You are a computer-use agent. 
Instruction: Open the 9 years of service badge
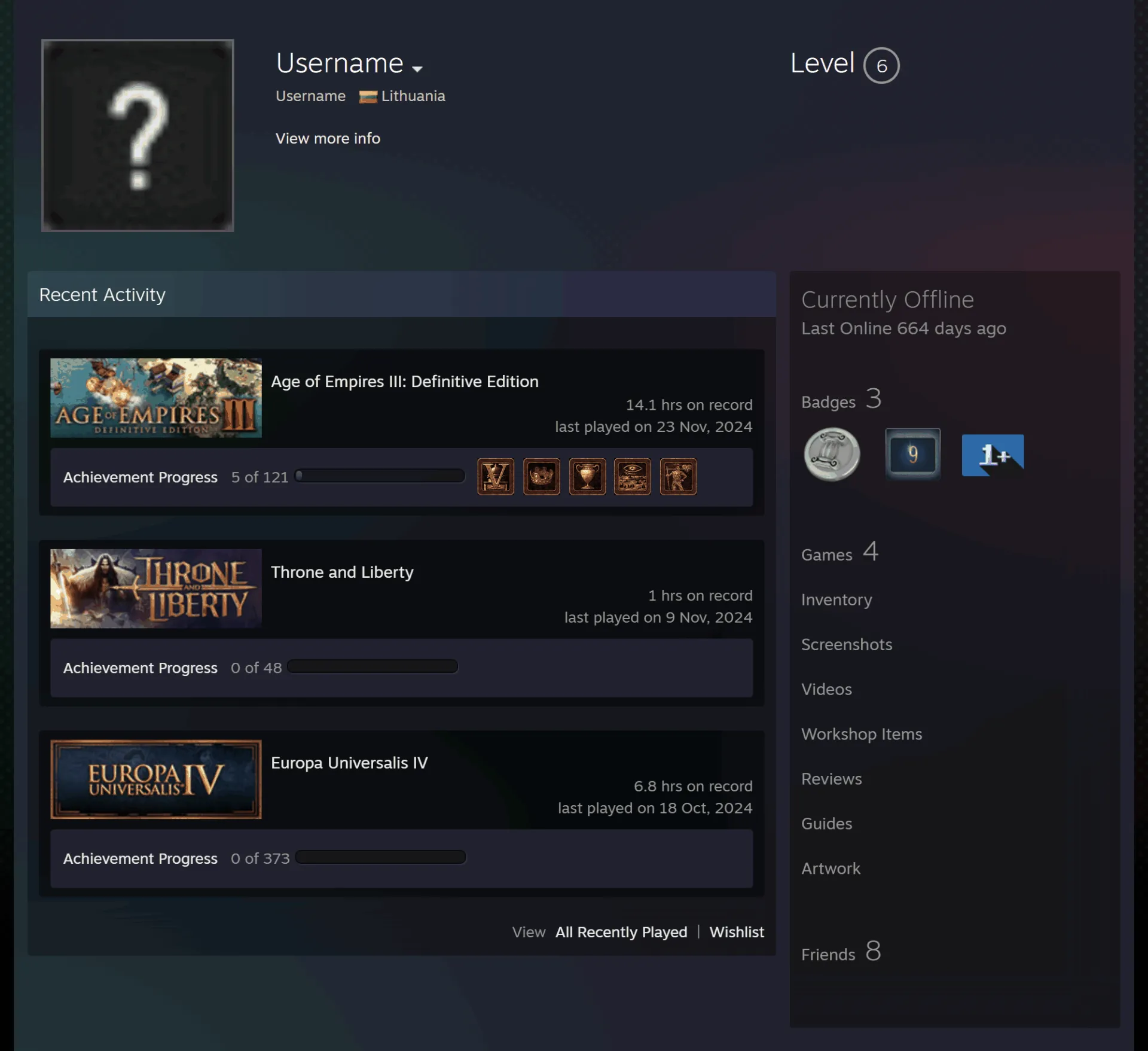[912, 454]
